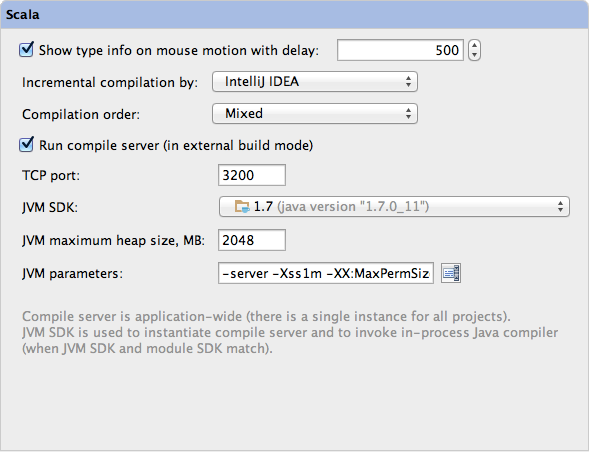The height and width of the screenshot is (452, 589).
Task: Click JVM maximum heap size field
Action: click(x=252, y=240)
